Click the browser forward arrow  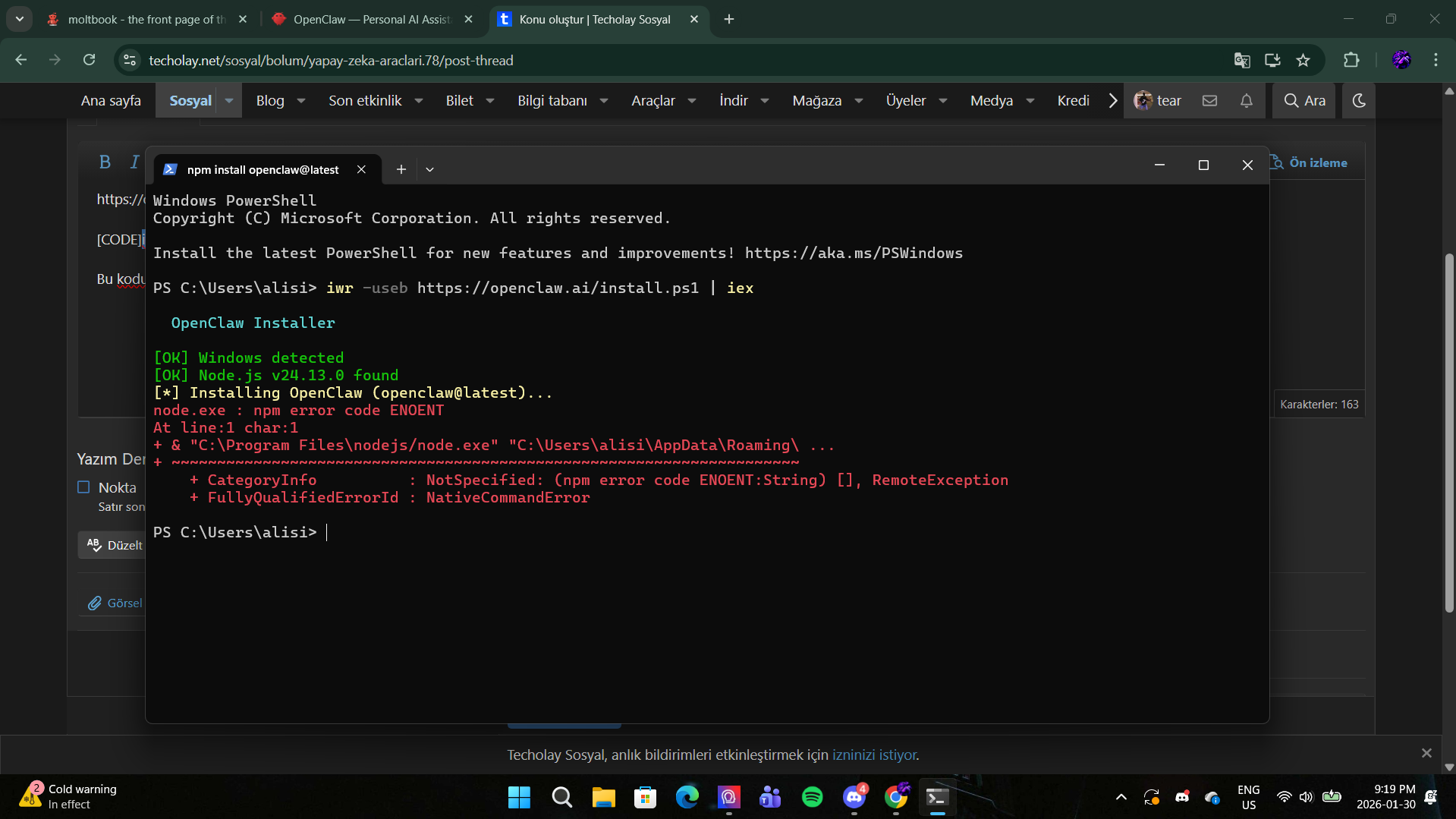pos(55,60)
